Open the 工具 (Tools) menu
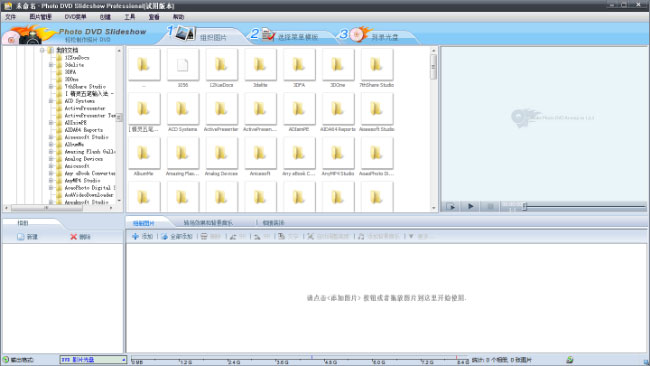Viewport: 650px width, 366px height. (x=129, y=17)
